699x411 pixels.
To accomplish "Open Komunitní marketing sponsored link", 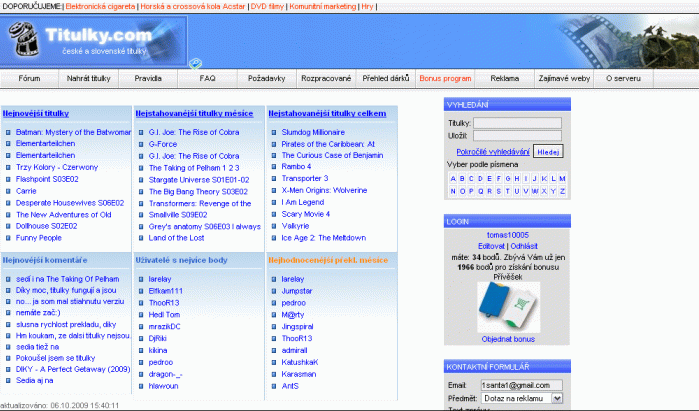I will pyautogui.click(x=323, y=7).
